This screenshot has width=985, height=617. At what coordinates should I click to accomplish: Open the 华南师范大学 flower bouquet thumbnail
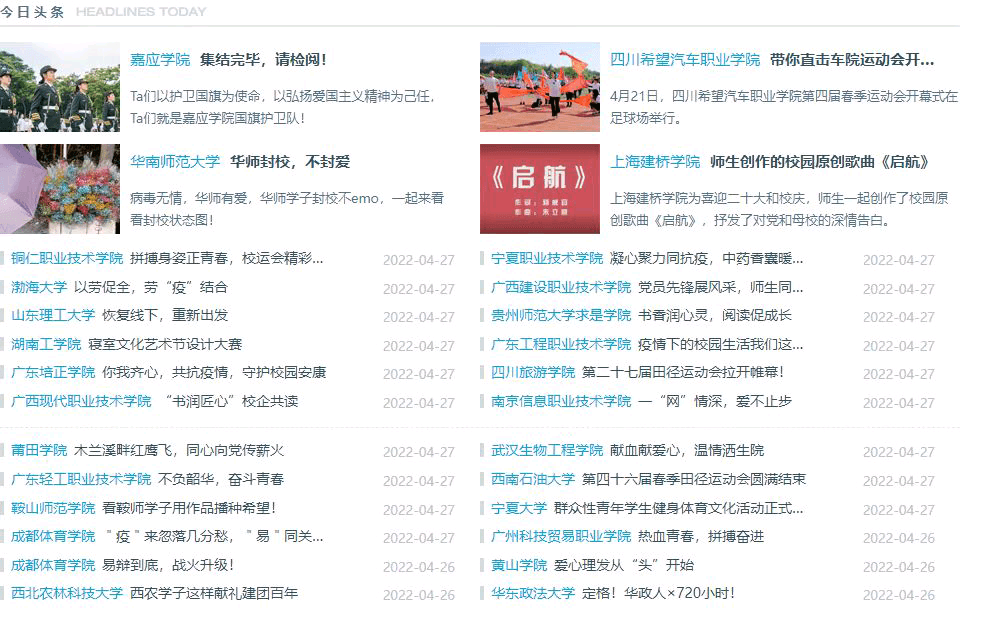[x=60, y=189]
